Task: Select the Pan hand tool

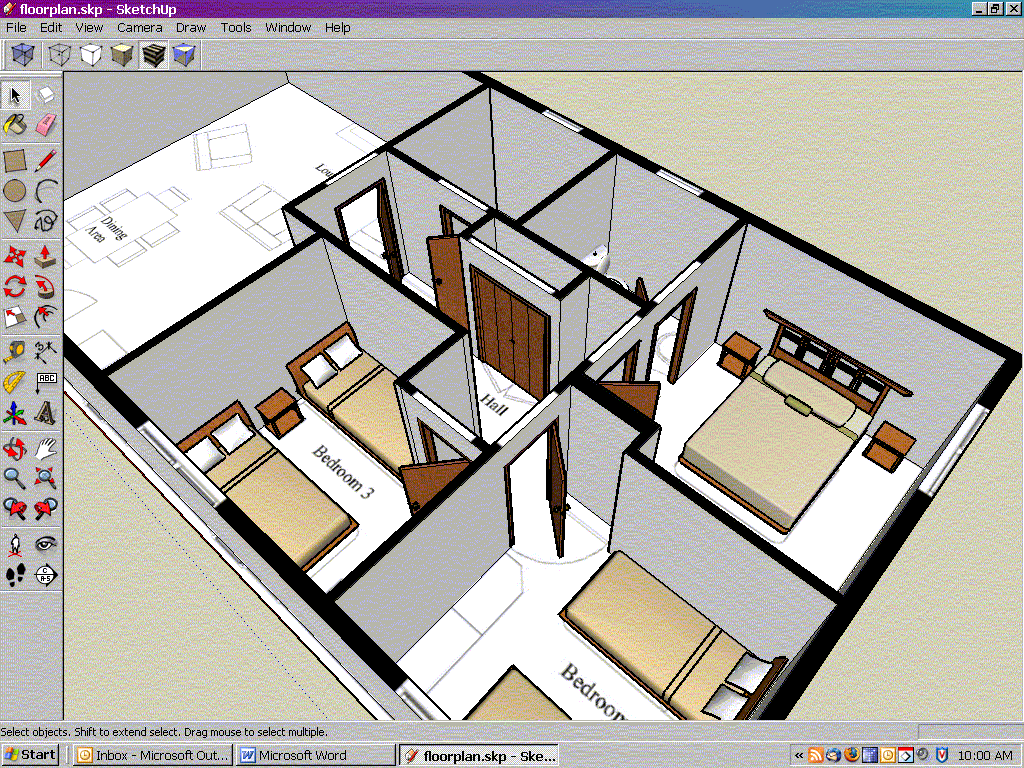Action: [46, 447]
